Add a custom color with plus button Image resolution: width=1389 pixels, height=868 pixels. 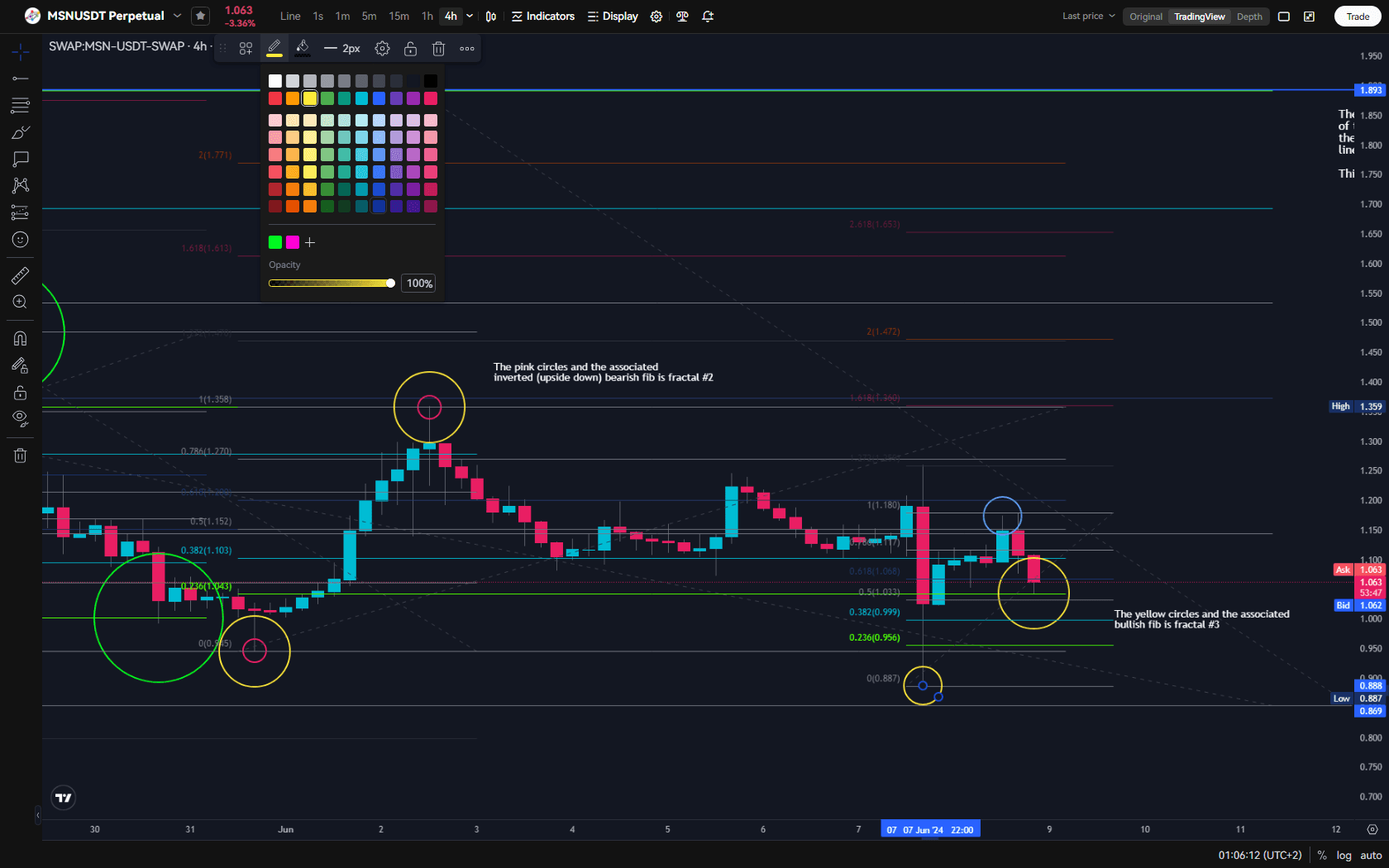310,242
